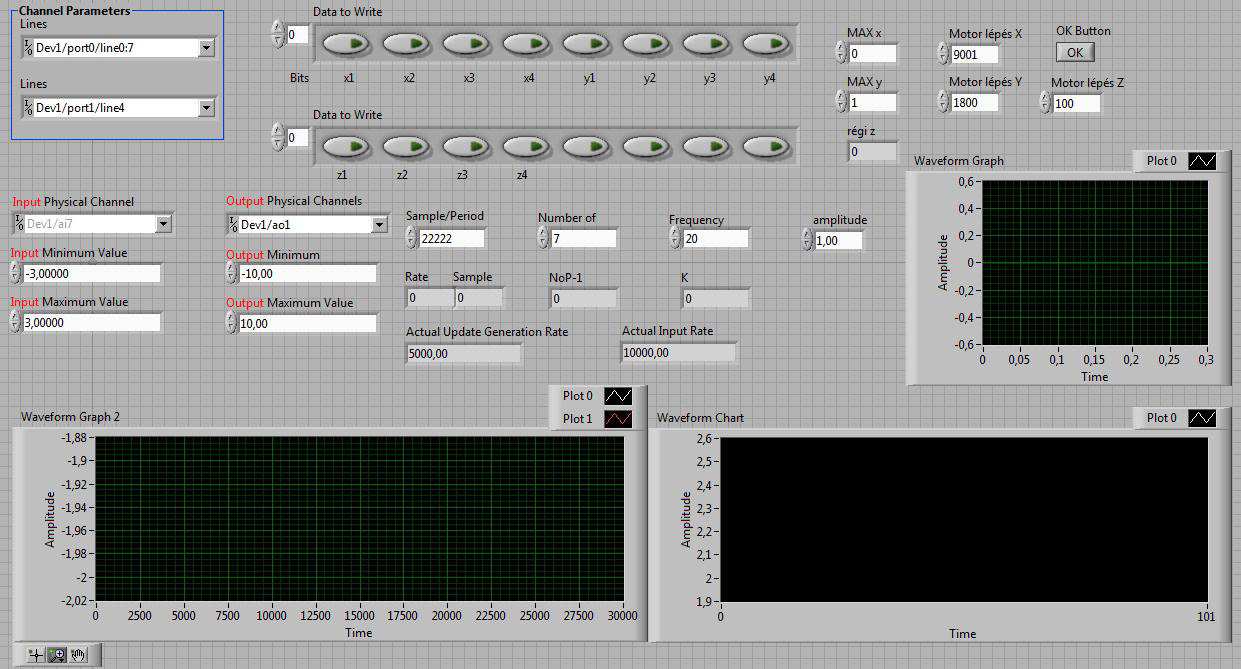Click the amplitude stepper arrows
This screenshot has height=669, width=1241.
click(x=808, y=239)
